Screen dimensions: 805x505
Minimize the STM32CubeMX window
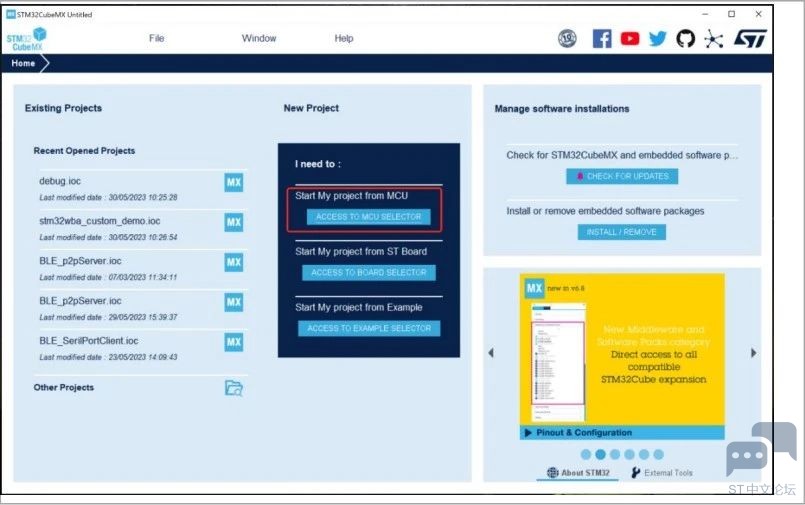(x=705, y=14)
